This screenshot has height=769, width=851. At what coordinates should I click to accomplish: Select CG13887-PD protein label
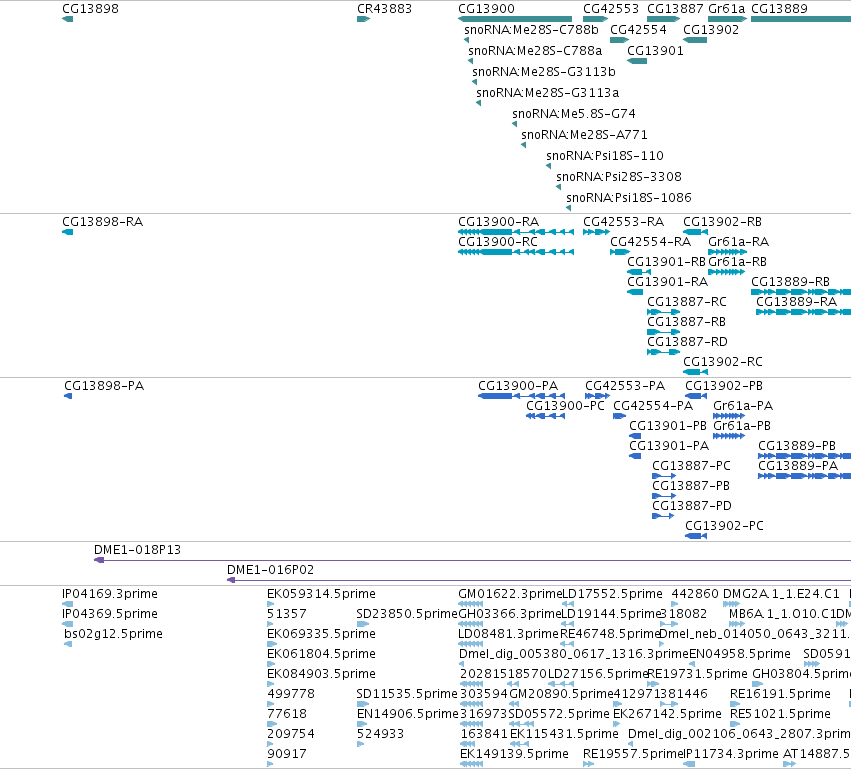pyautogui.click(x=692, y=506)
